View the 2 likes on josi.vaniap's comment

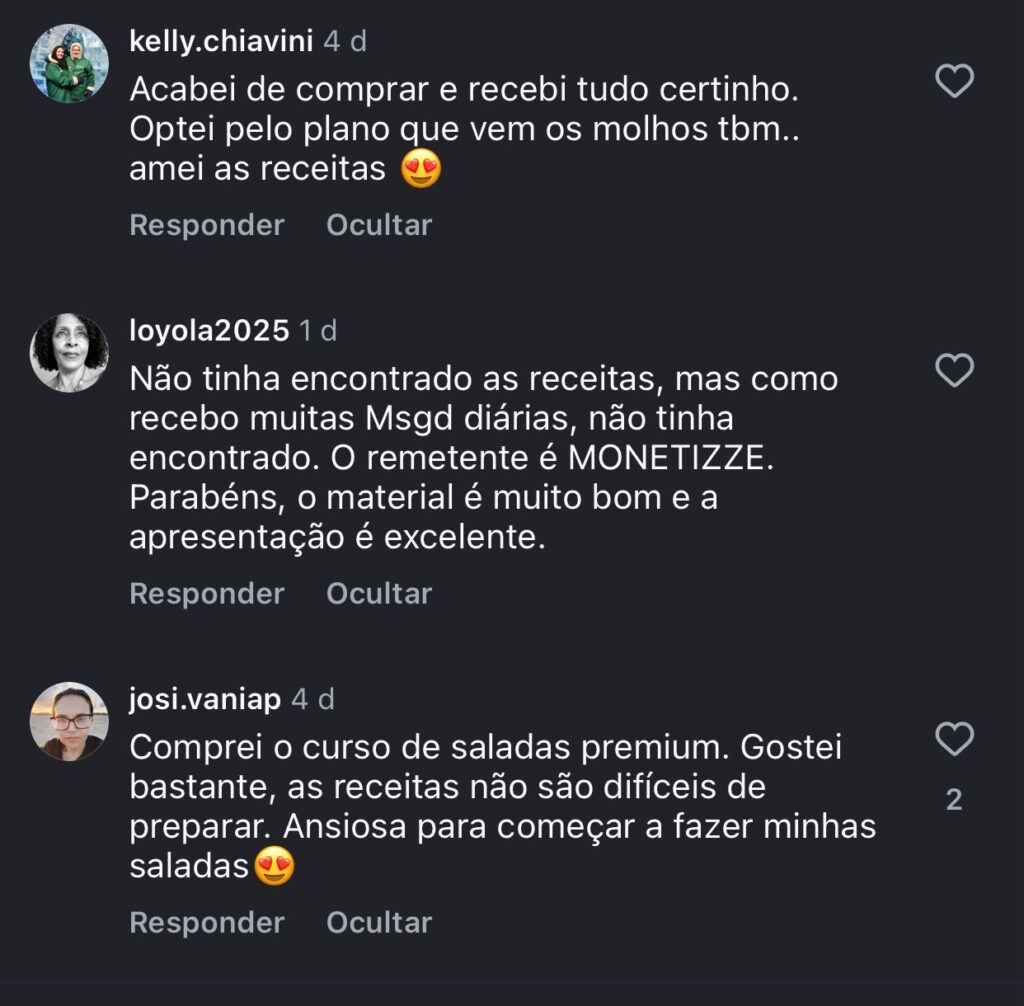click(x=954, y=800)
